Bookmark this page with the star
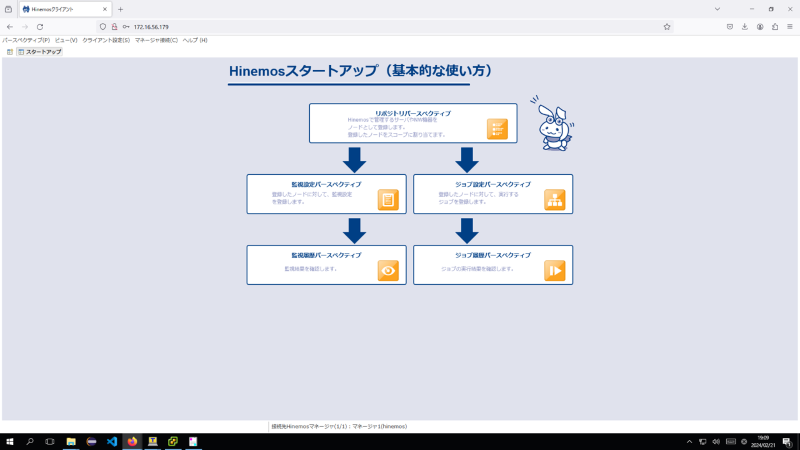Image resolution: width=800 pixels, height=450 pixels. click(x=667, y=27)
